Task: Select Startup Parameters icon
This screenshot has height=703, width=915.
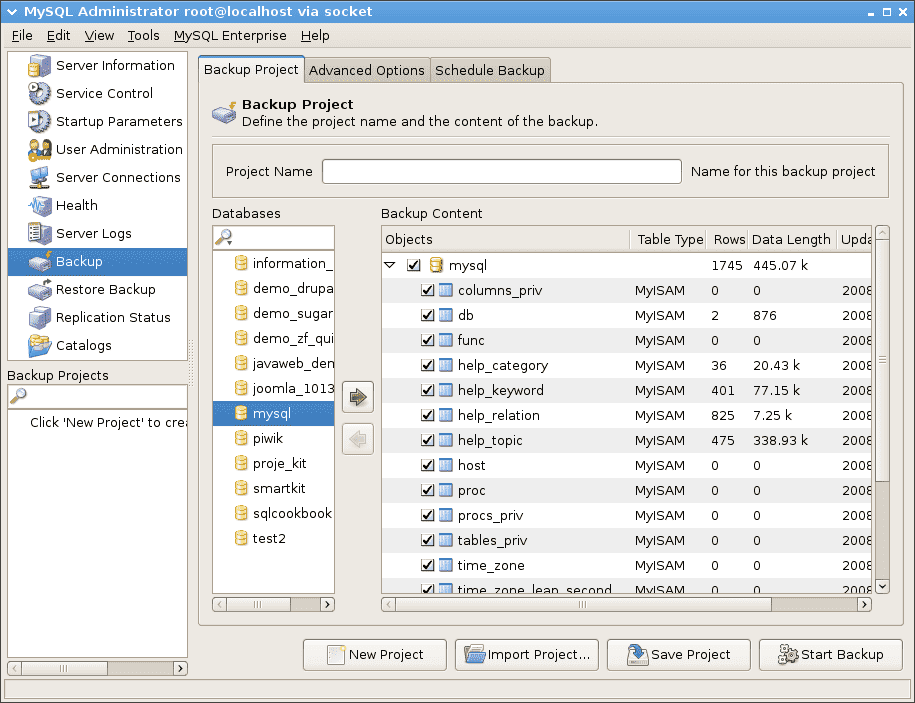Action: (39, 121)
